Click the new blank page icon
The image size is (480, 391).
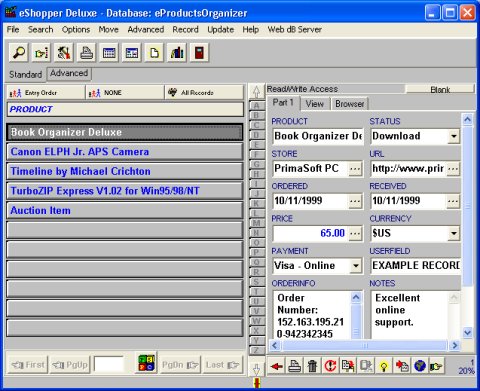pyautogui.click(x=154, y=53)
